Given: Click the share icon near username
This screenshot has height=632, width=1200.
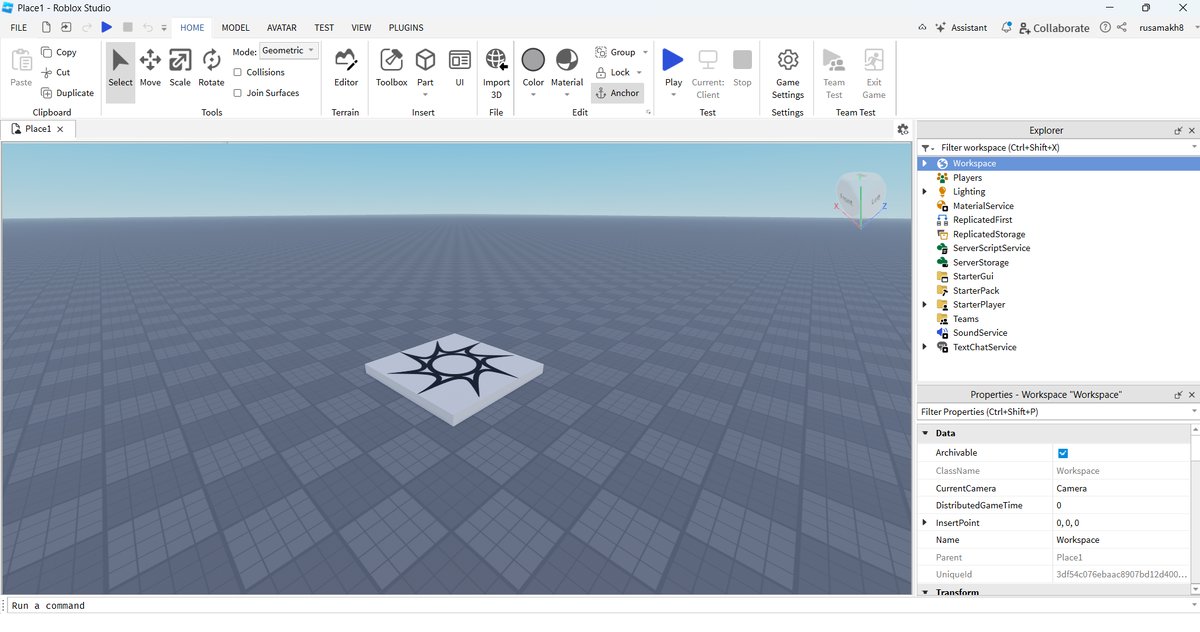Looking at the screenshot, I should [1121, 27].
